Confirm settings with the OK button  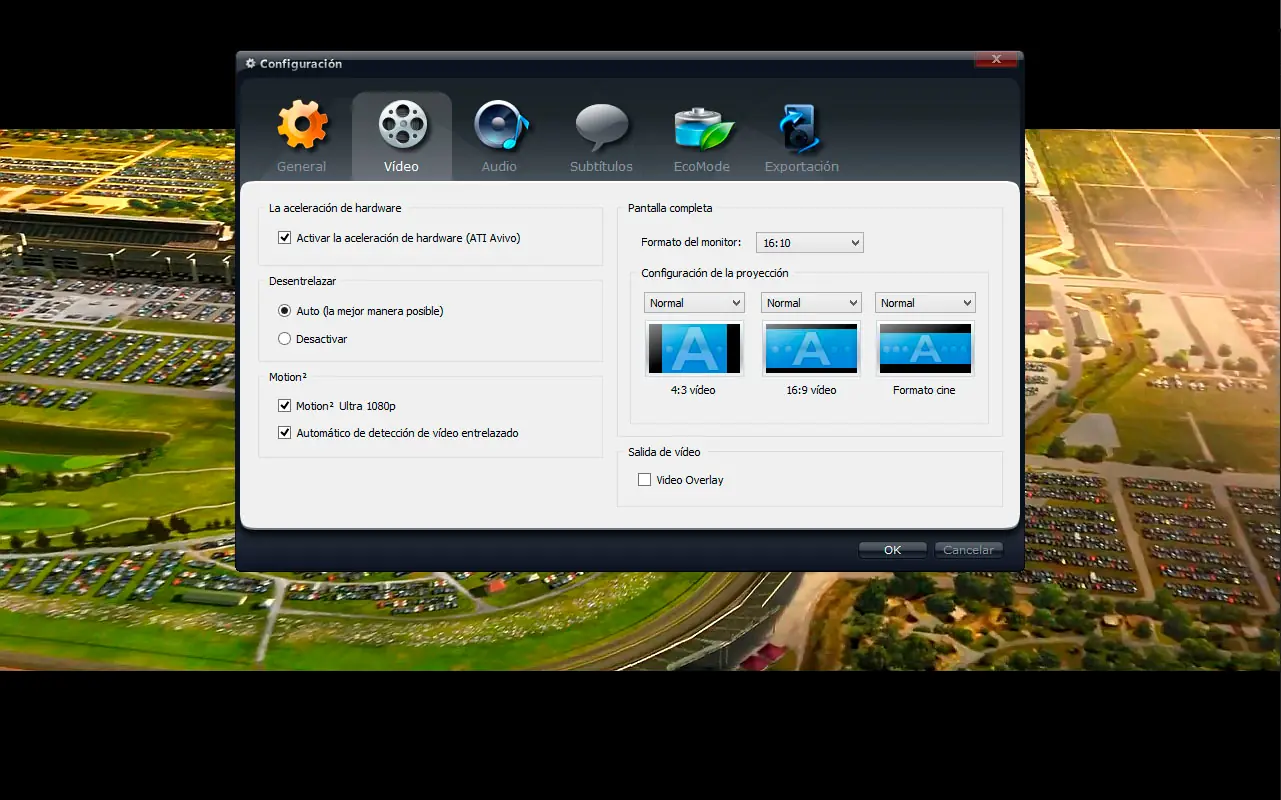(893, 550)
